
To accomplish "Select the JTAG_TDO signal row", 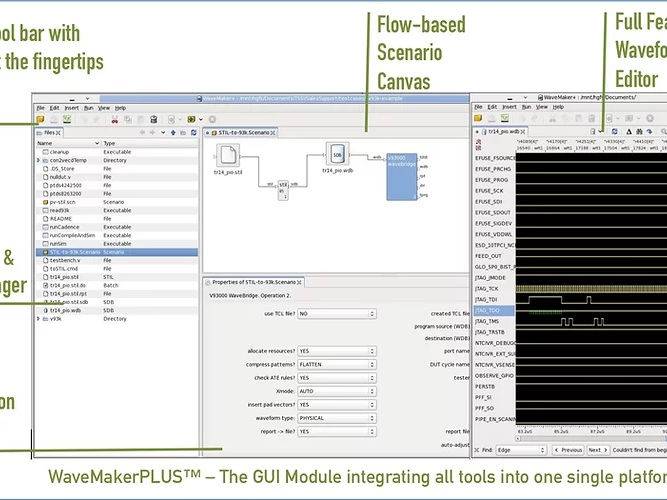I will coord(490,310).
